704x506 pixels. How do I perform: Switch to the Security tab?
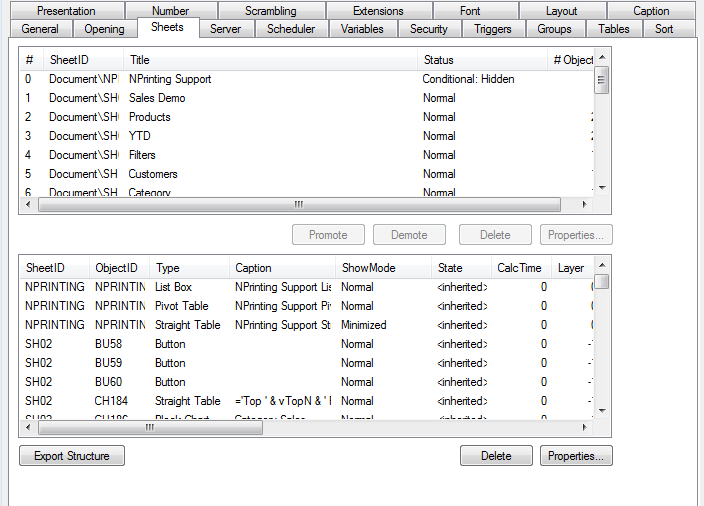point(429,29)
